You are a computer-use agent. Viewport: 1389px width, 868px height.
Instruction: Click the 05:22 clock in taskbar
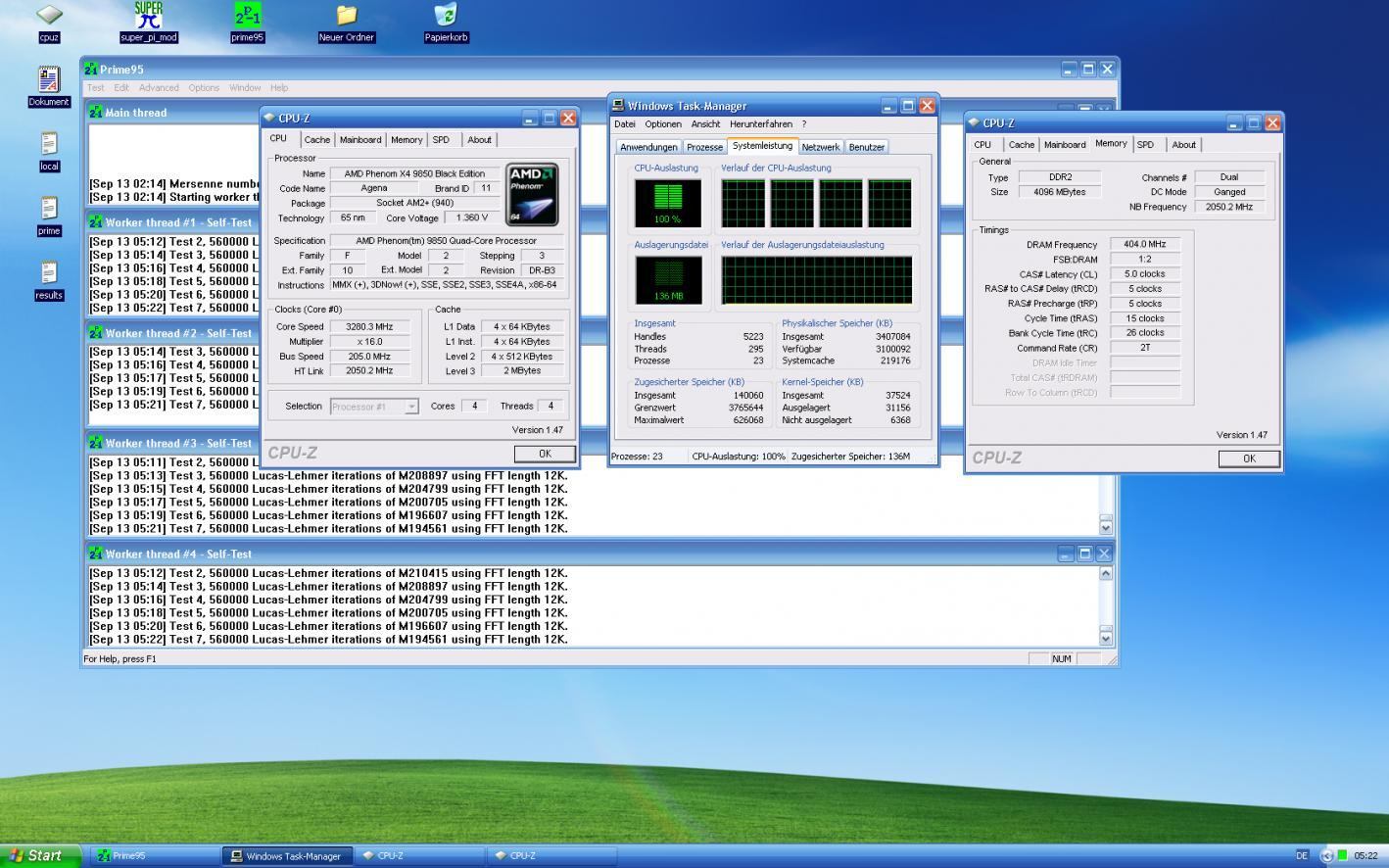point(1366,855)
